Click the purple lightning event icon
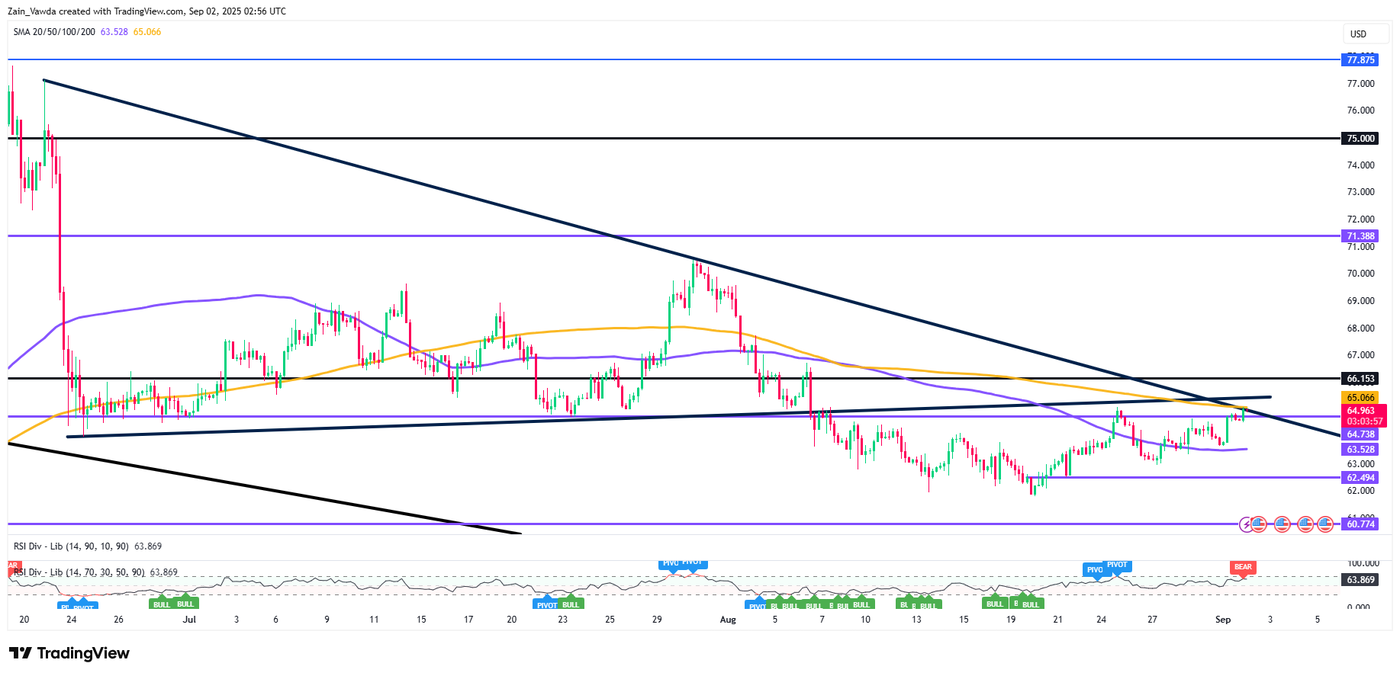 pyautogui.click(x=1247, y=523)
